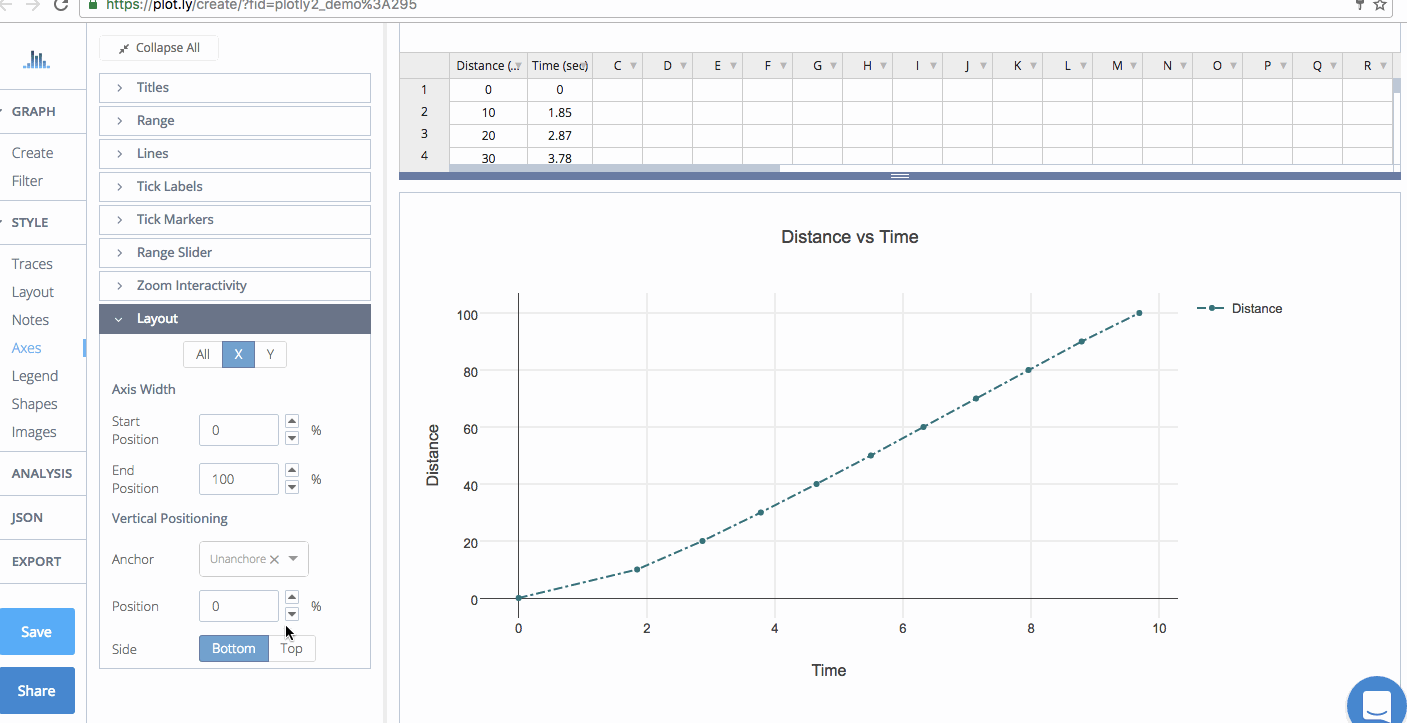The image size is (1407, 723).
Task: Open the Anchor dropdown menu
Action: coord(293,559)
